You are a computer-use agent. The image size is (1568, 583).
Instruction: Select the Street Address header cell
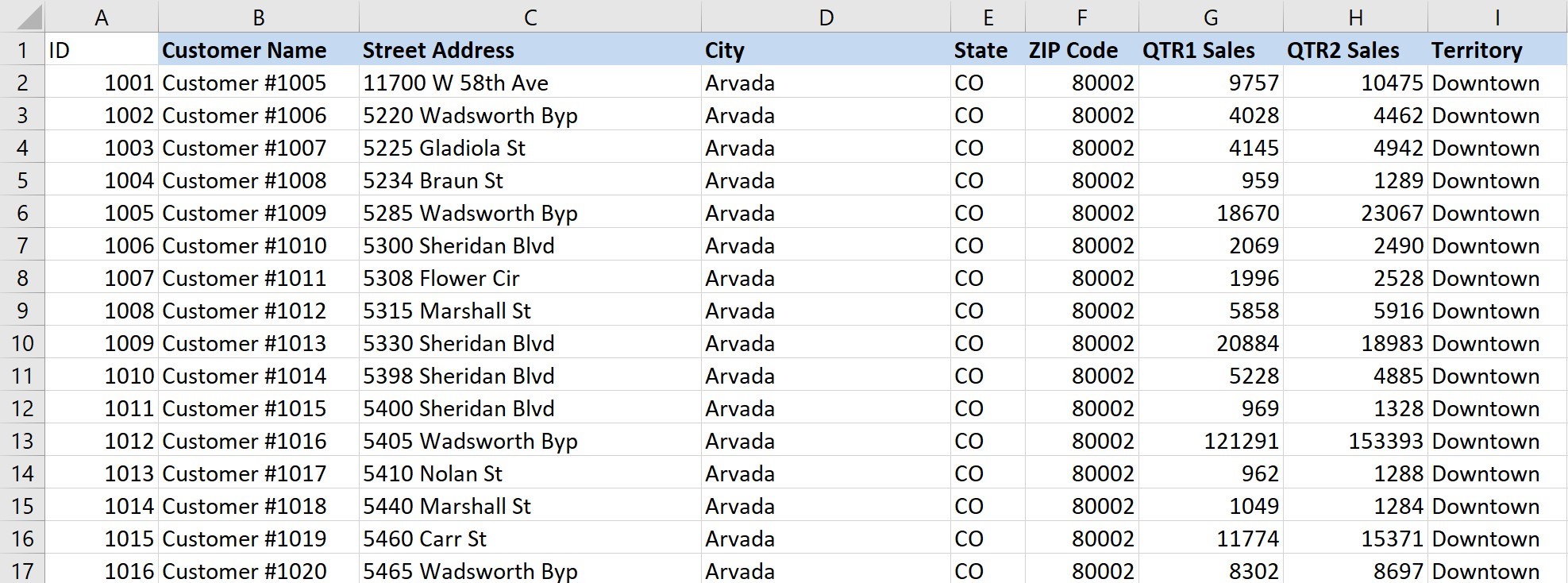tap(438, 50)
